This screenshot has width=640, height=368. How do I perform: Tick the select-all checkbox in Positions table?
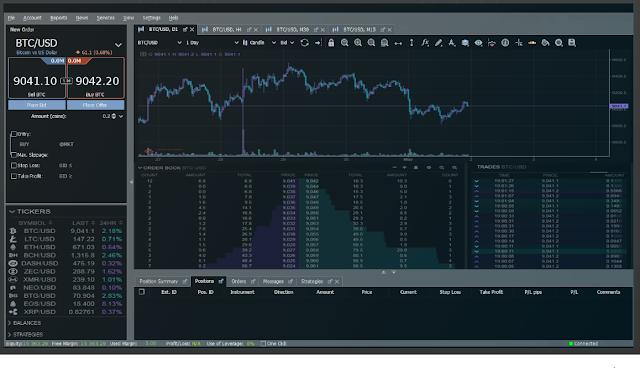pos(142,292)
